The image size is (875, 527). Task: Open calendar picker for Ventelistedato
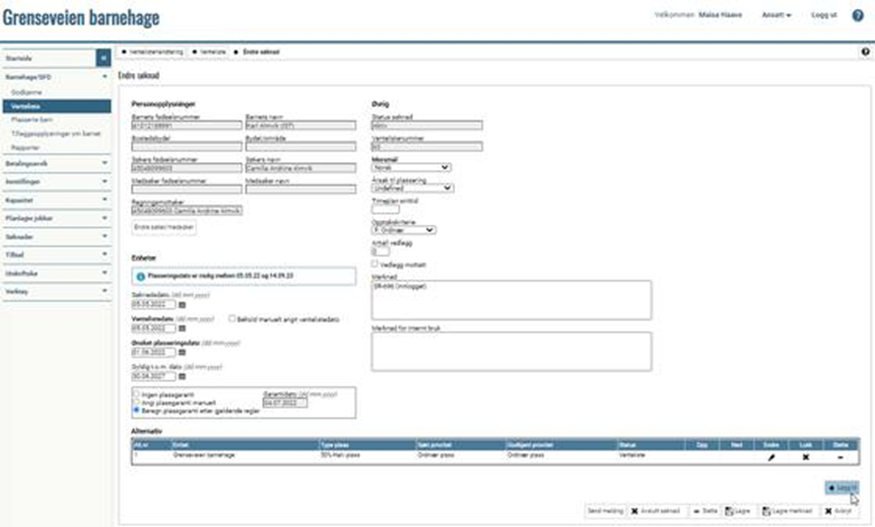(183, 328)
